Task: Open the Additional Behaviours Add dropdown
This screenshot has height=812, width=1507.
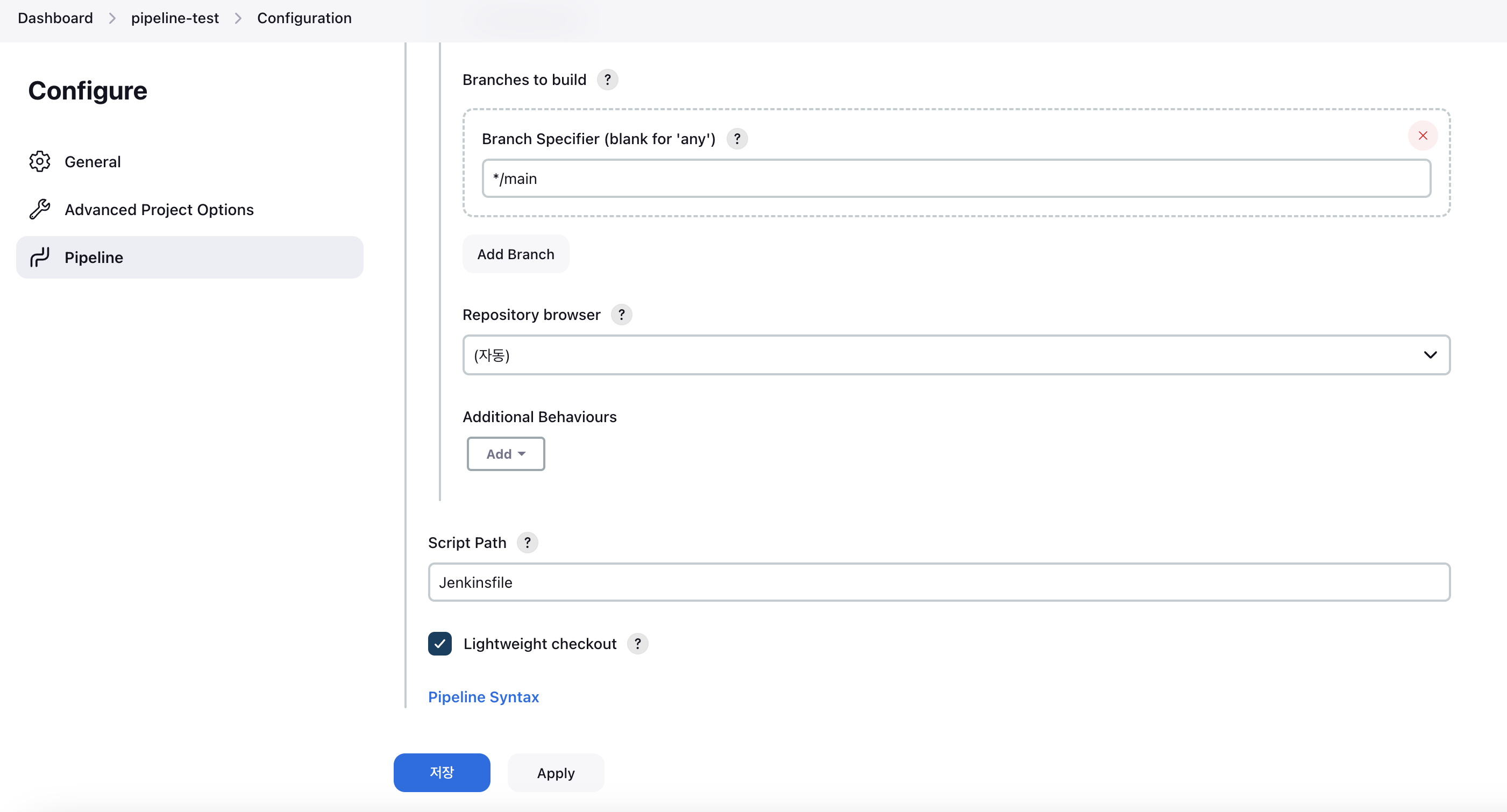Action: 506,454
